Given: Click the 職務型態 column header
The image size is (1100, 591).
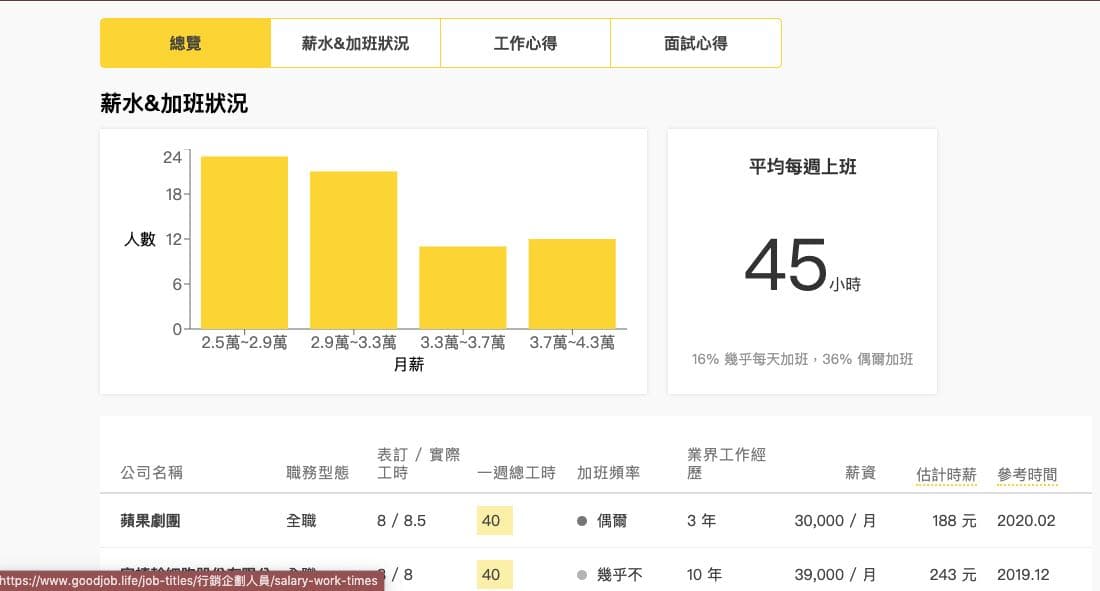Looking at the screenshot, I should [x=317, y=472].
